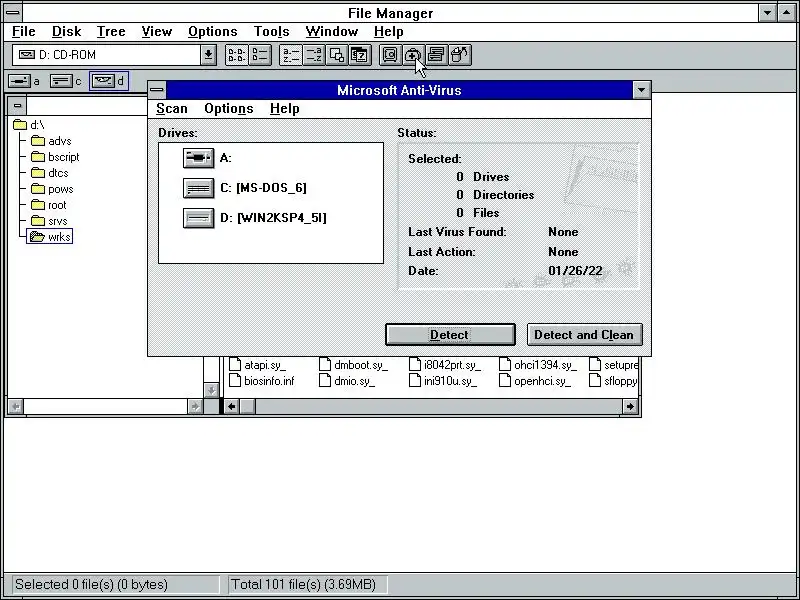800x600 pixels.
Task: Select the d:\ root directory in tree
Action: click(29, 125)
